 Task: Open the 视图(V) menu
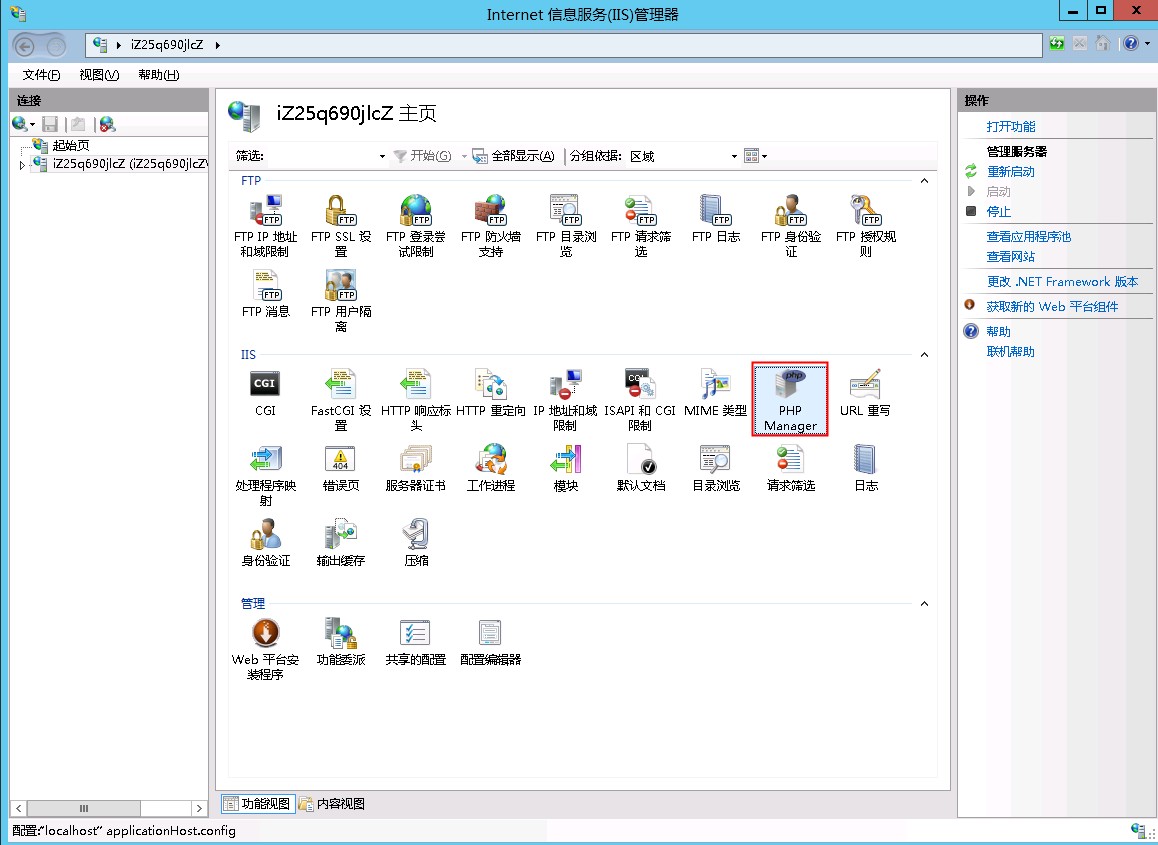(99, 75)
